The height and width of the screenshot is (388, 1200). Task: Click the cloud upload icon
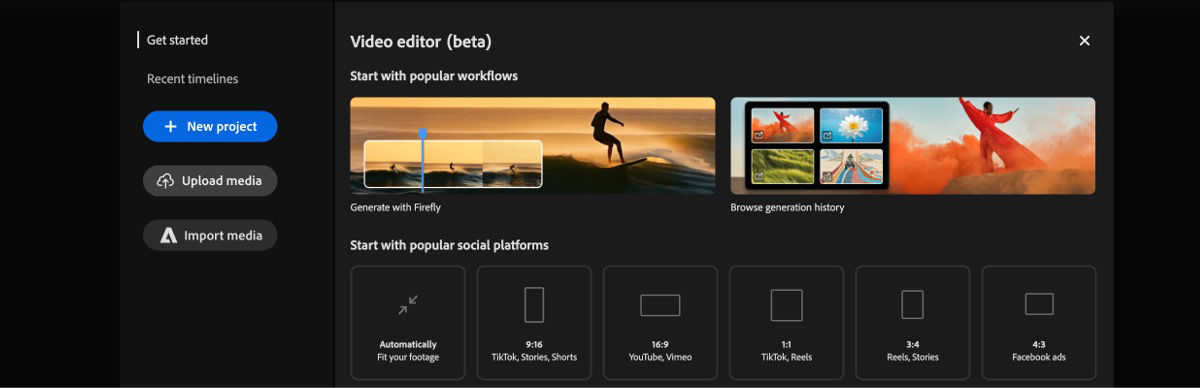click(165, 181)
